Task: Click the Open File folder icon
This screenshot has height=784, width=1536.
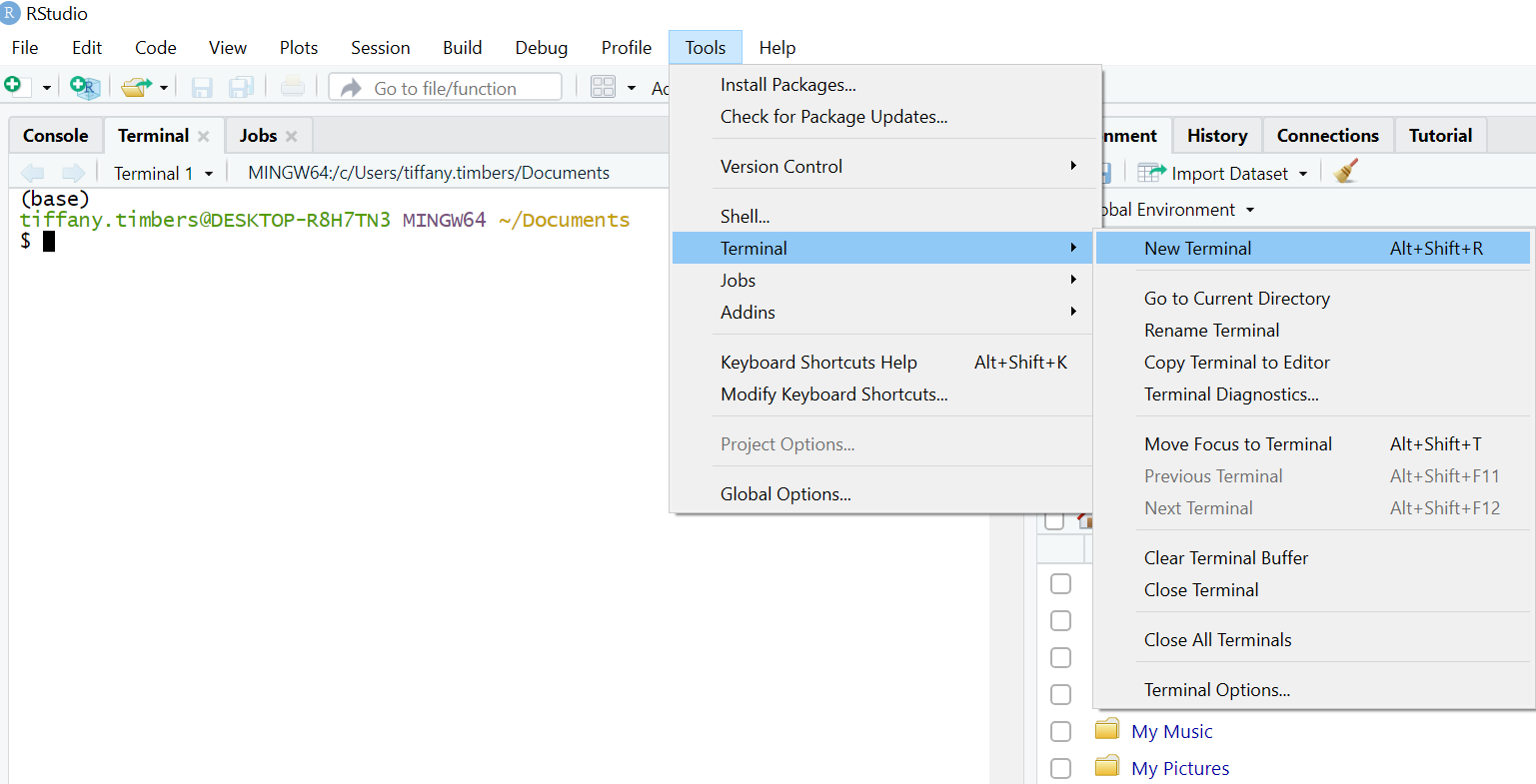Action: coord(136,88)
